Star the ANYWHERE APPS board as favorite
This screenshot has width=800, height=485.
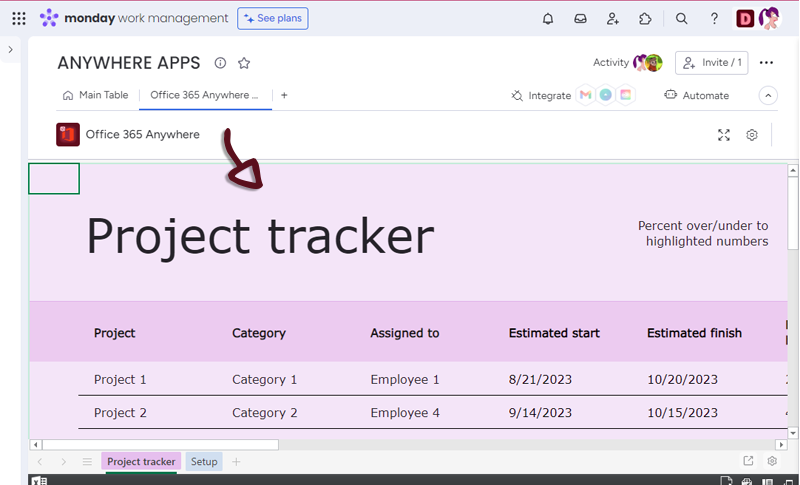coord(244,63)
